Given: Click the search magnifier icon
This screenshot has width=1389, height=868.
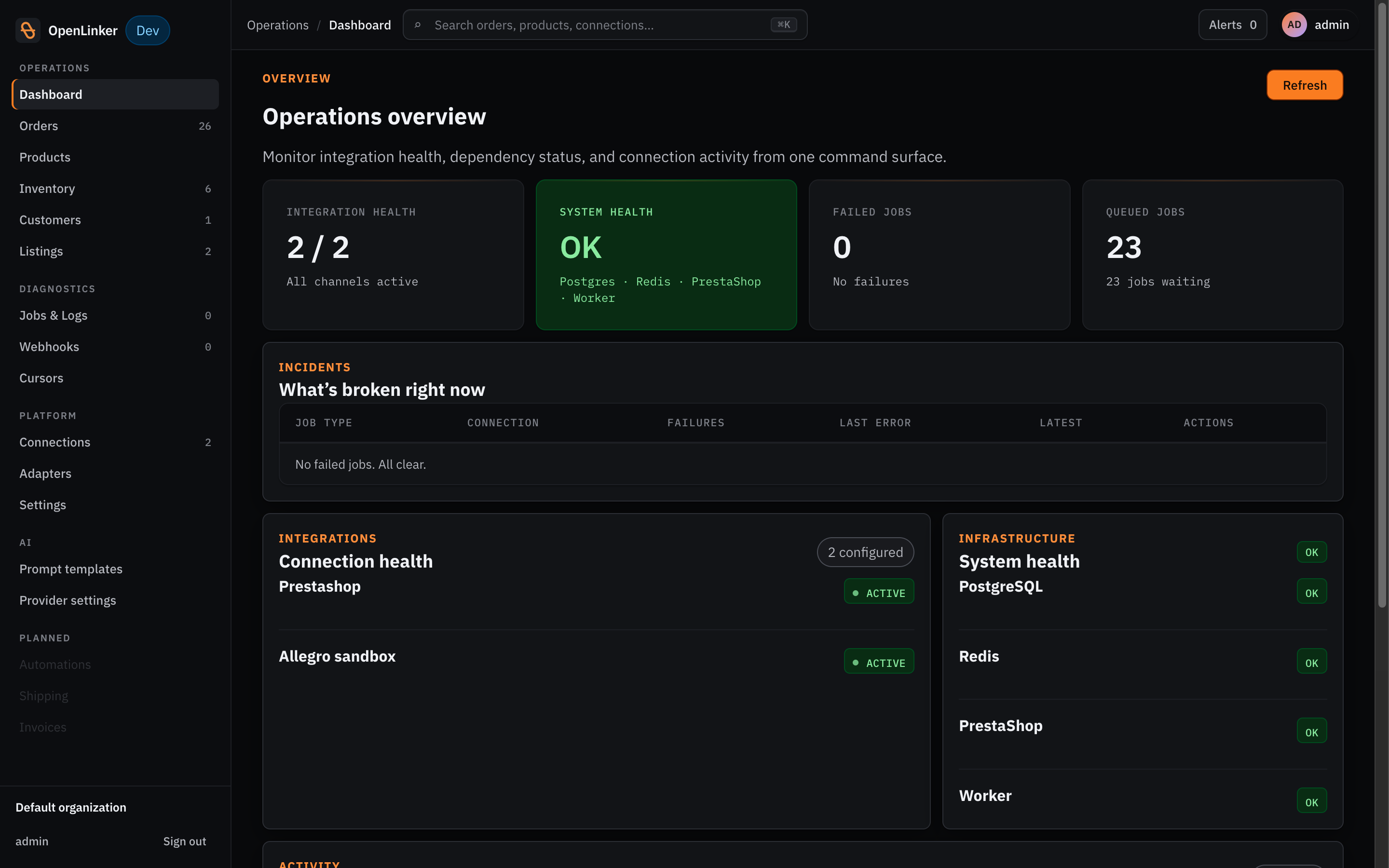Looking at the screenshot, I should (418, 25).
